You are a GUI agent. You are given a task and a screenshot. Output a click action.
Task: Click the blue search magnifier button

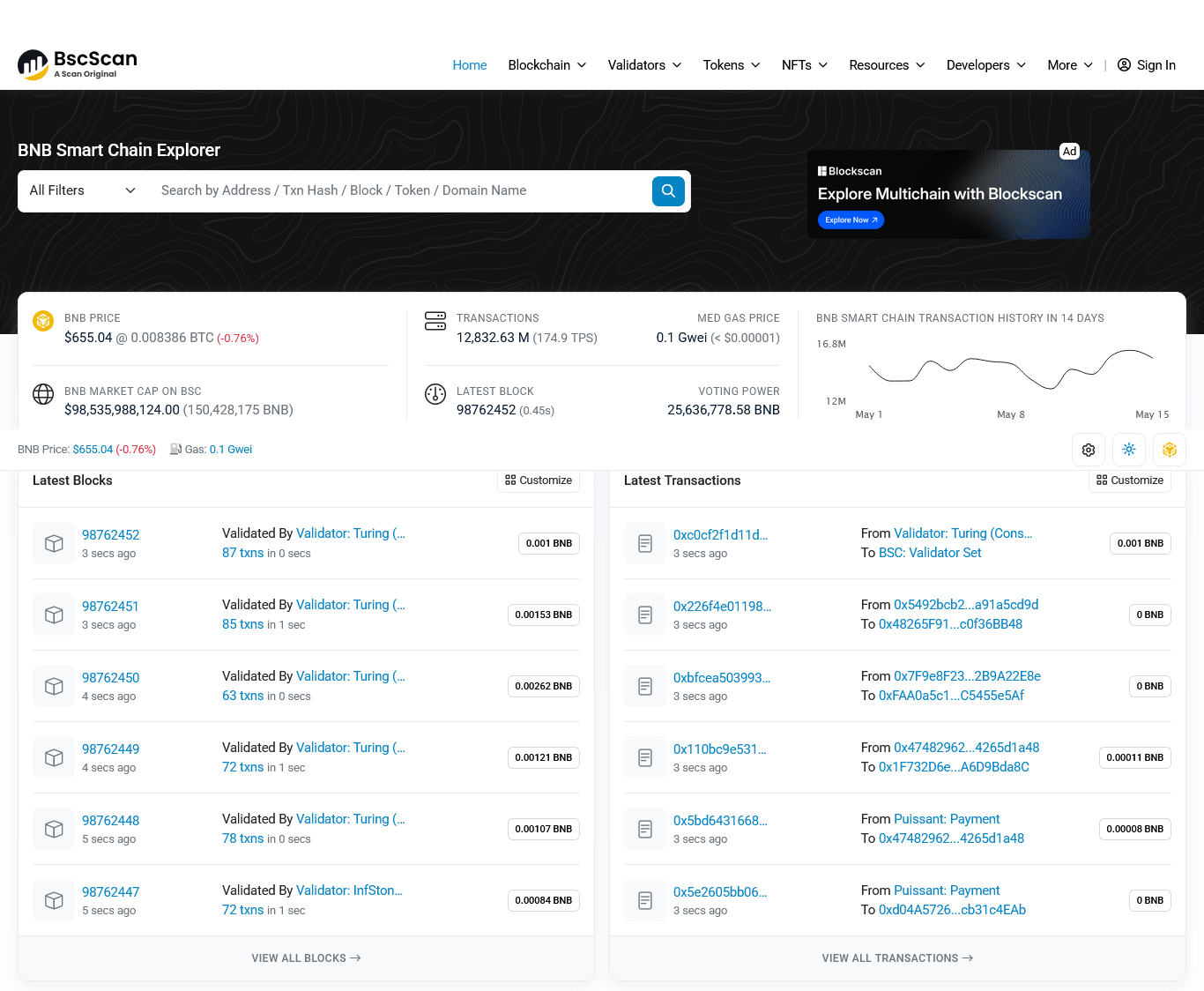pyautogui.click(x=668, y=190)
